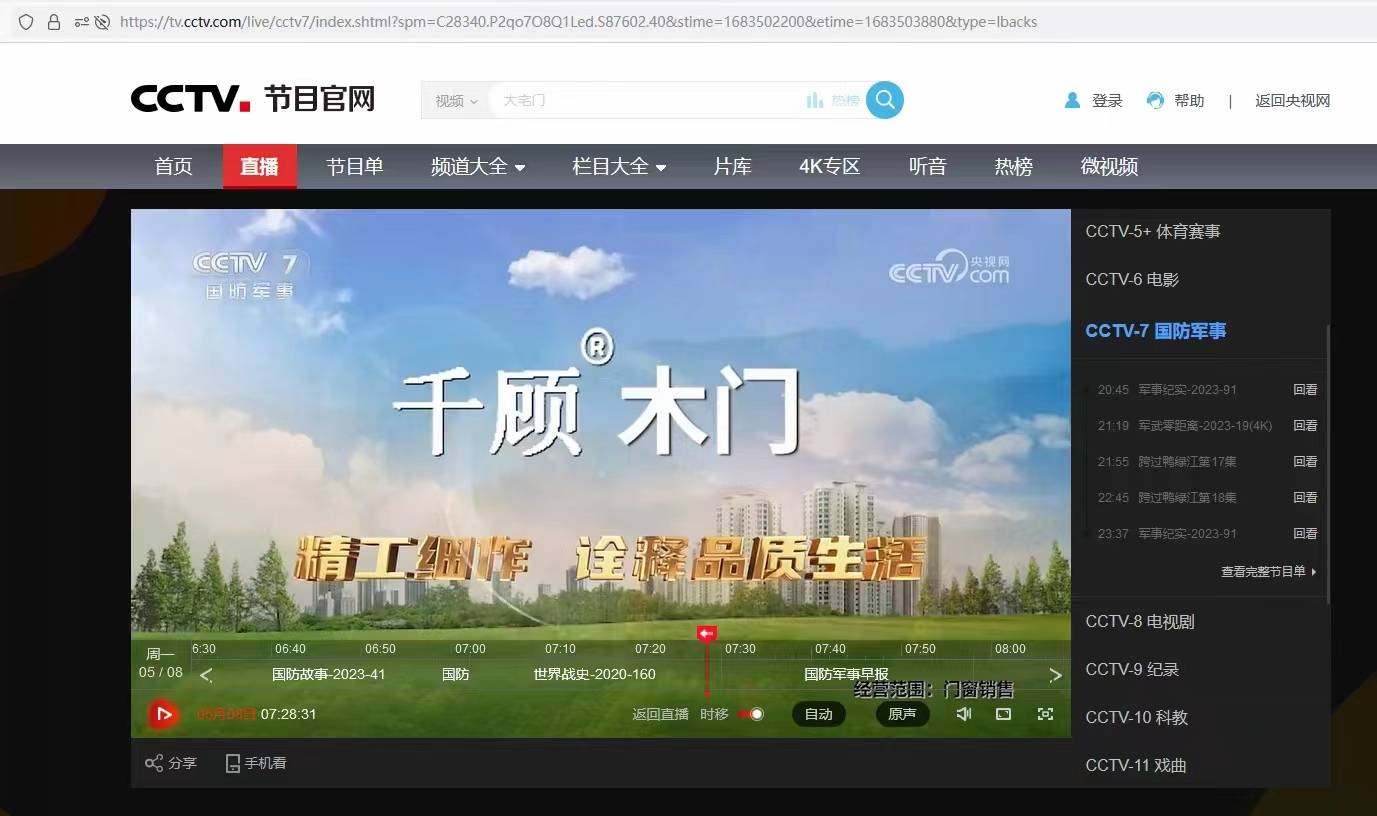Select 国防军事早报 in the timeline

pyautogui.click(x=846, y=674)
